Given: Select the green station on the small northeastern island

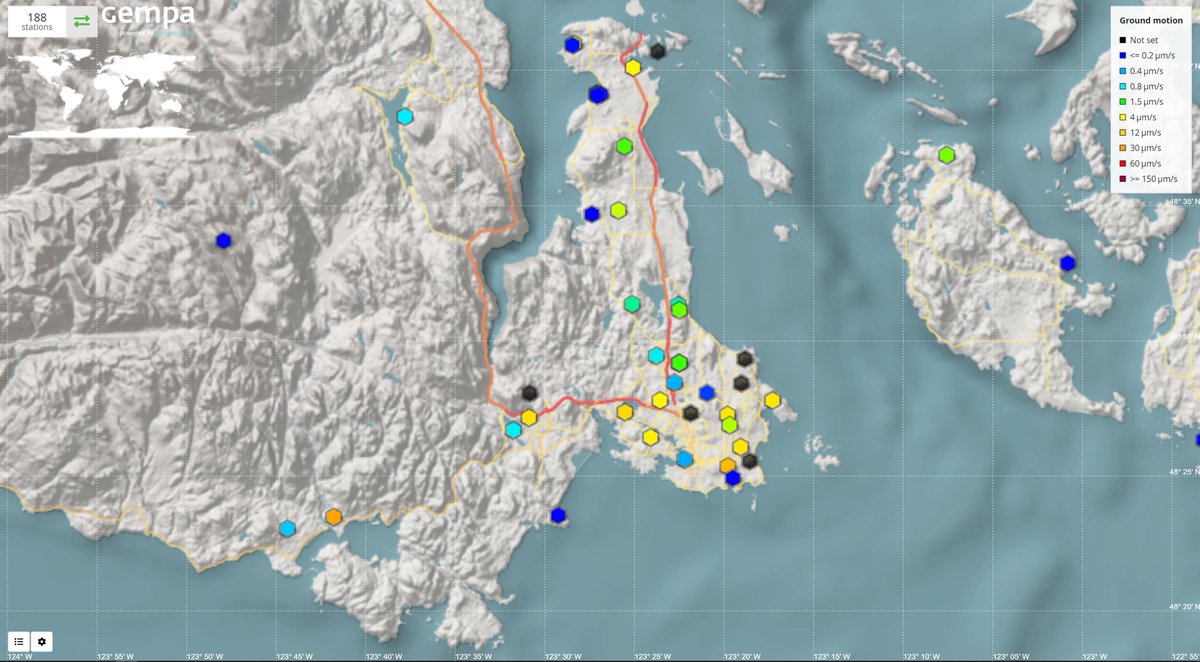Looking at the screenshot, I should click(946, 155).
